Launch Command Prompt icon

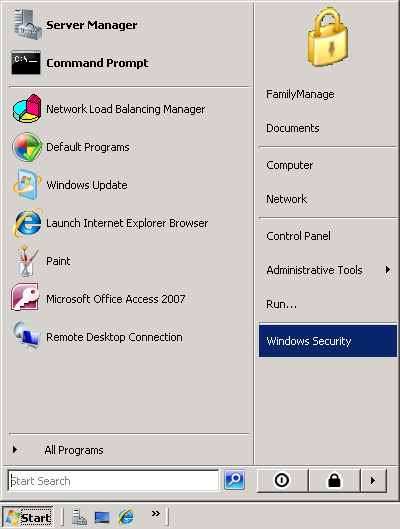point(26,63)
